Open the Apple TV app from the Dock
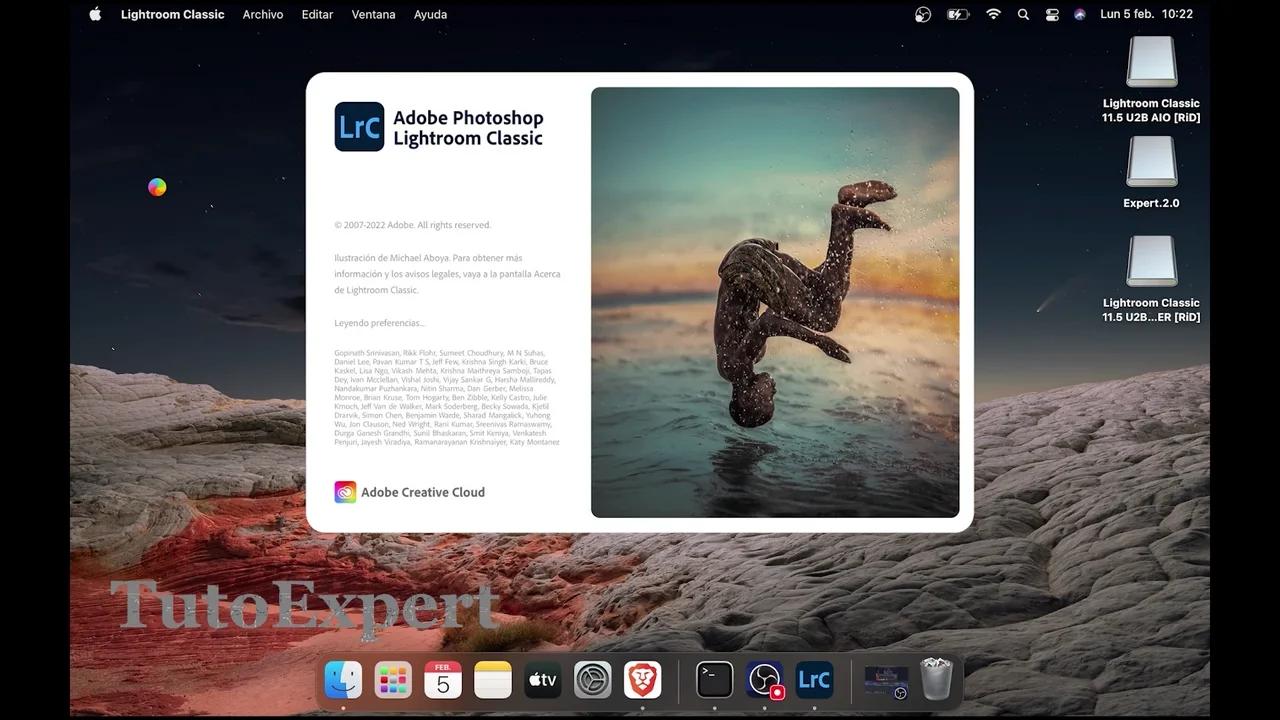Viewport: 1280px width, 720px height. [543, 680]
